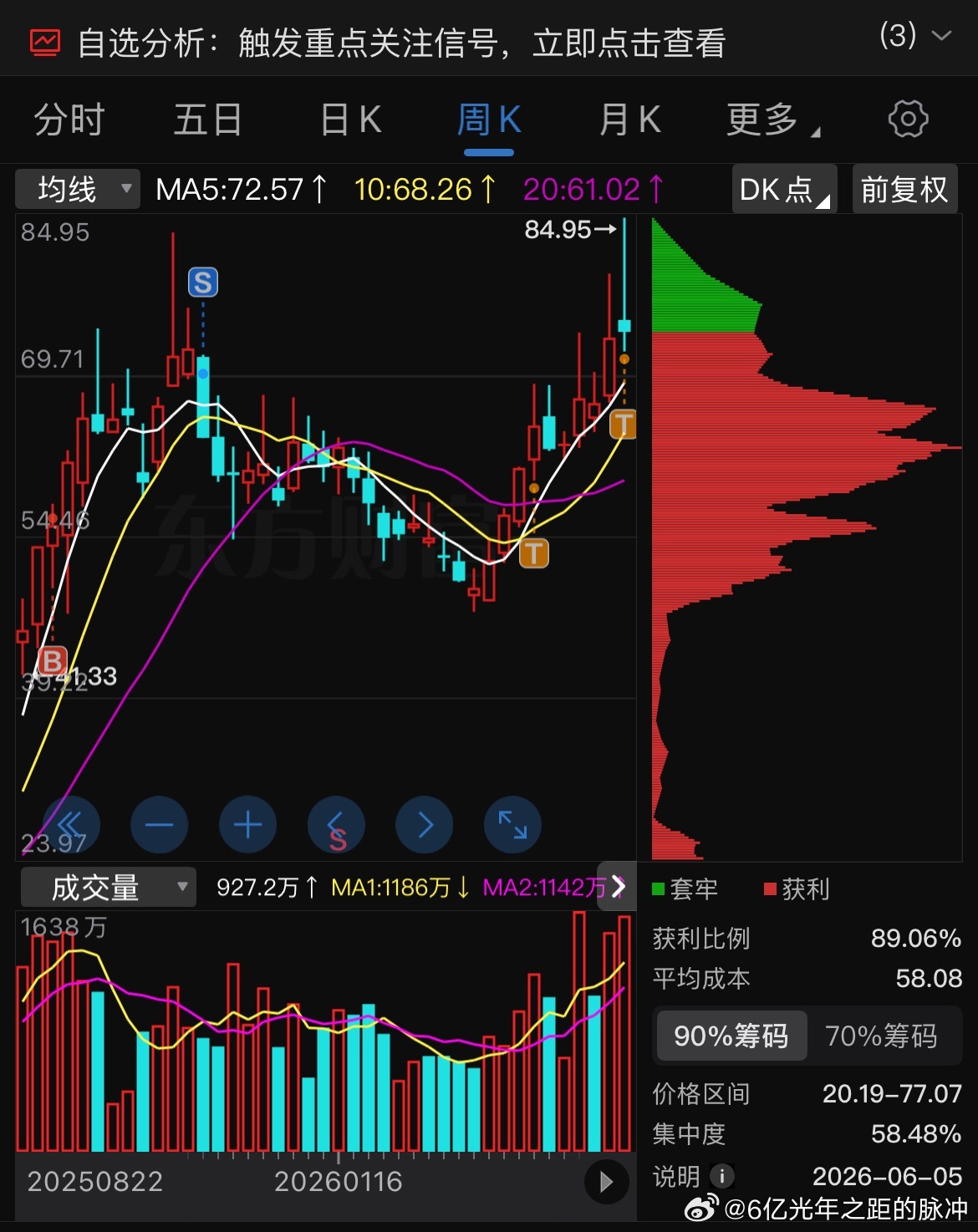The image size is (978, 1232).
Task: Switch to the 分时 tab
Action: point(69,120)
